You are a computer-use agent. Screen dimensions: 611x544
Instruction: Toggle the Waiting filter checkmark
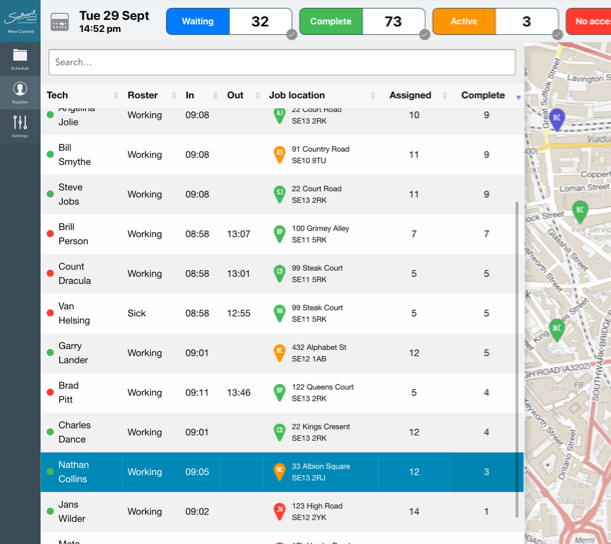[x=291, y=35]
